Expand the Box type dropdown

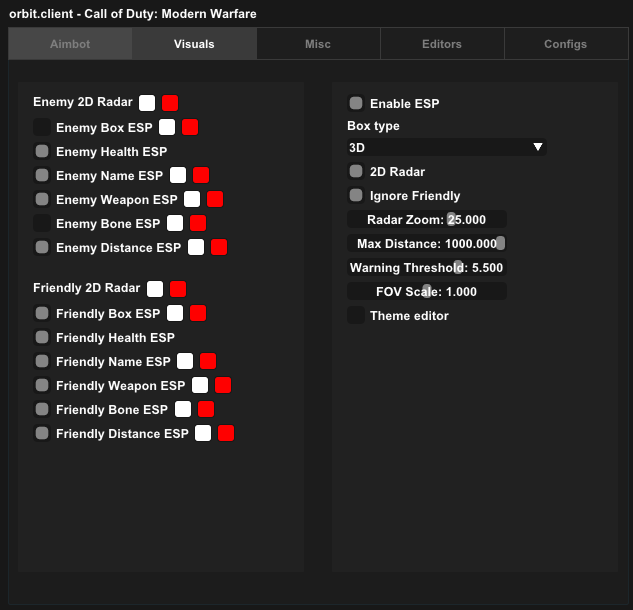[446, 148]
